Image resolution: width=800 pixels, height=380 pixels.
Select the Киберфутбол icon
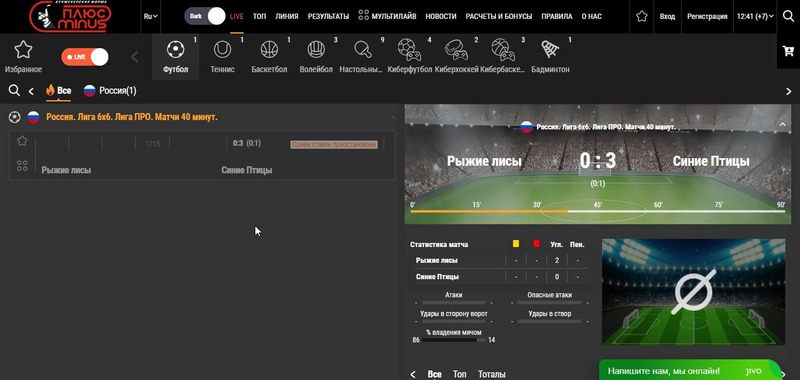click(410, 57)
